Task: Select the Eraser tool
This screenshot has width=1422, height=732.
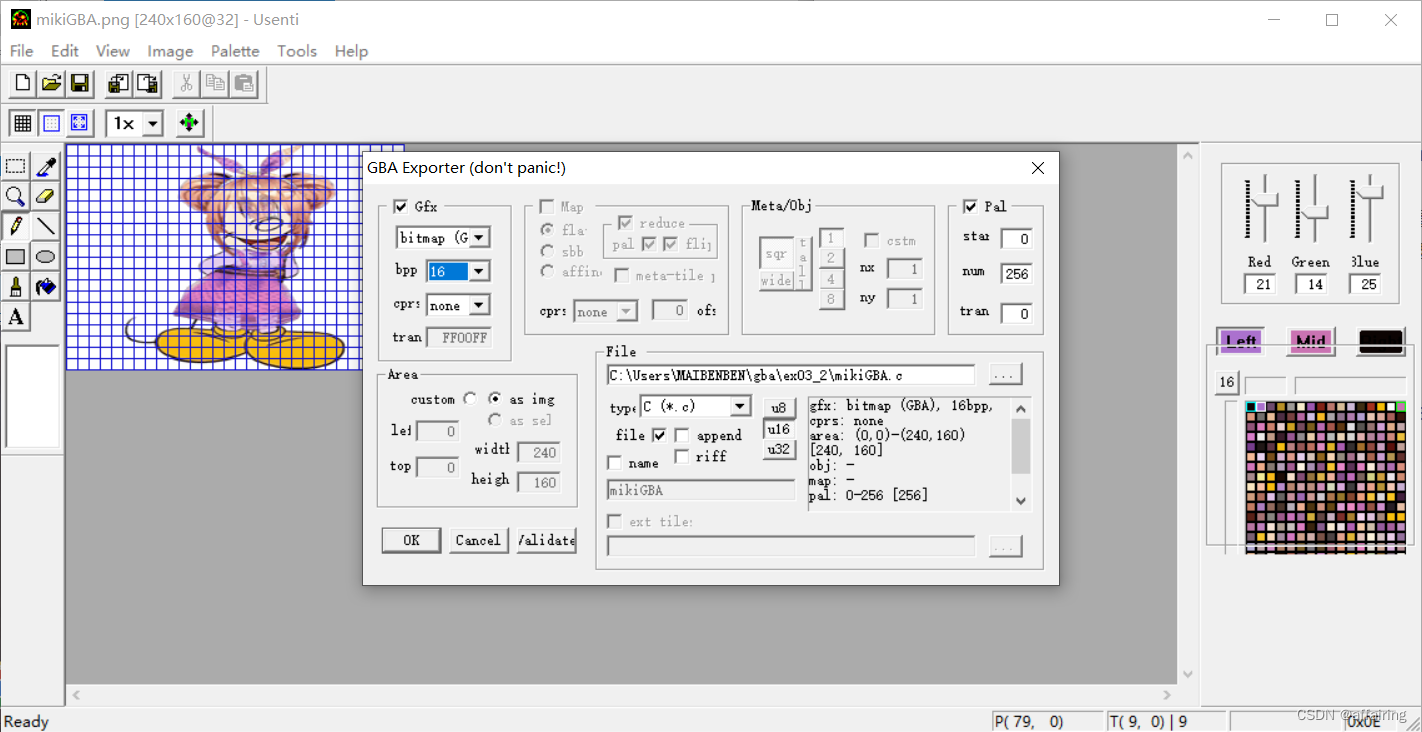Action: tap(45, 196)
